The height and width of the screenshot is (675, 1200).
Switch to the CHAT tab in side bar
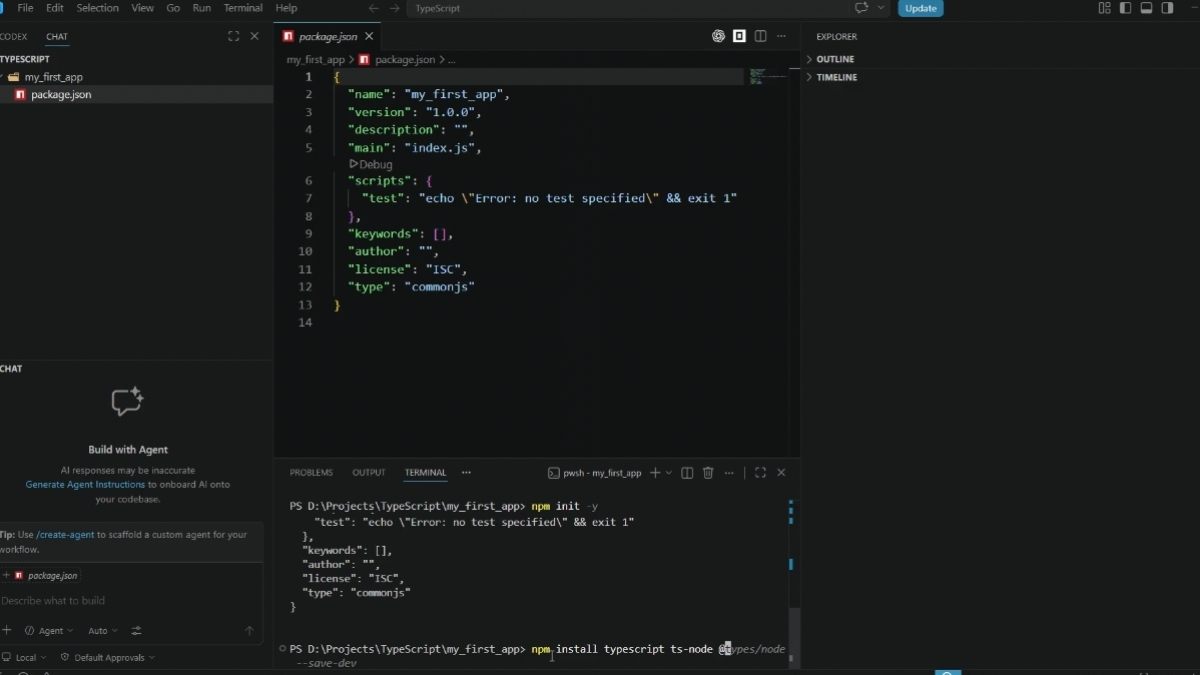point(57,37)
